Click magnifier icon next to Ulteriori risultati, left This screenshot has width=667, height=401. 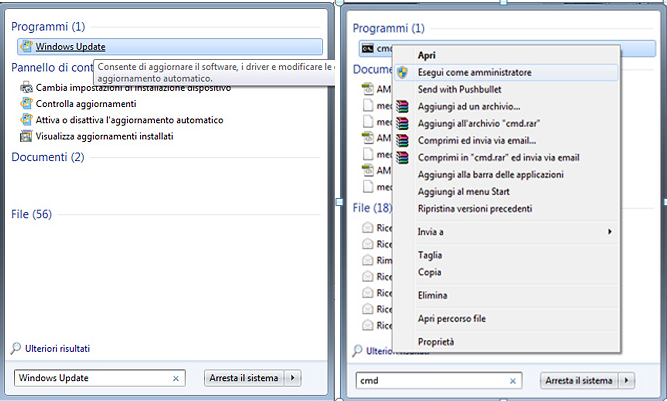16,348
